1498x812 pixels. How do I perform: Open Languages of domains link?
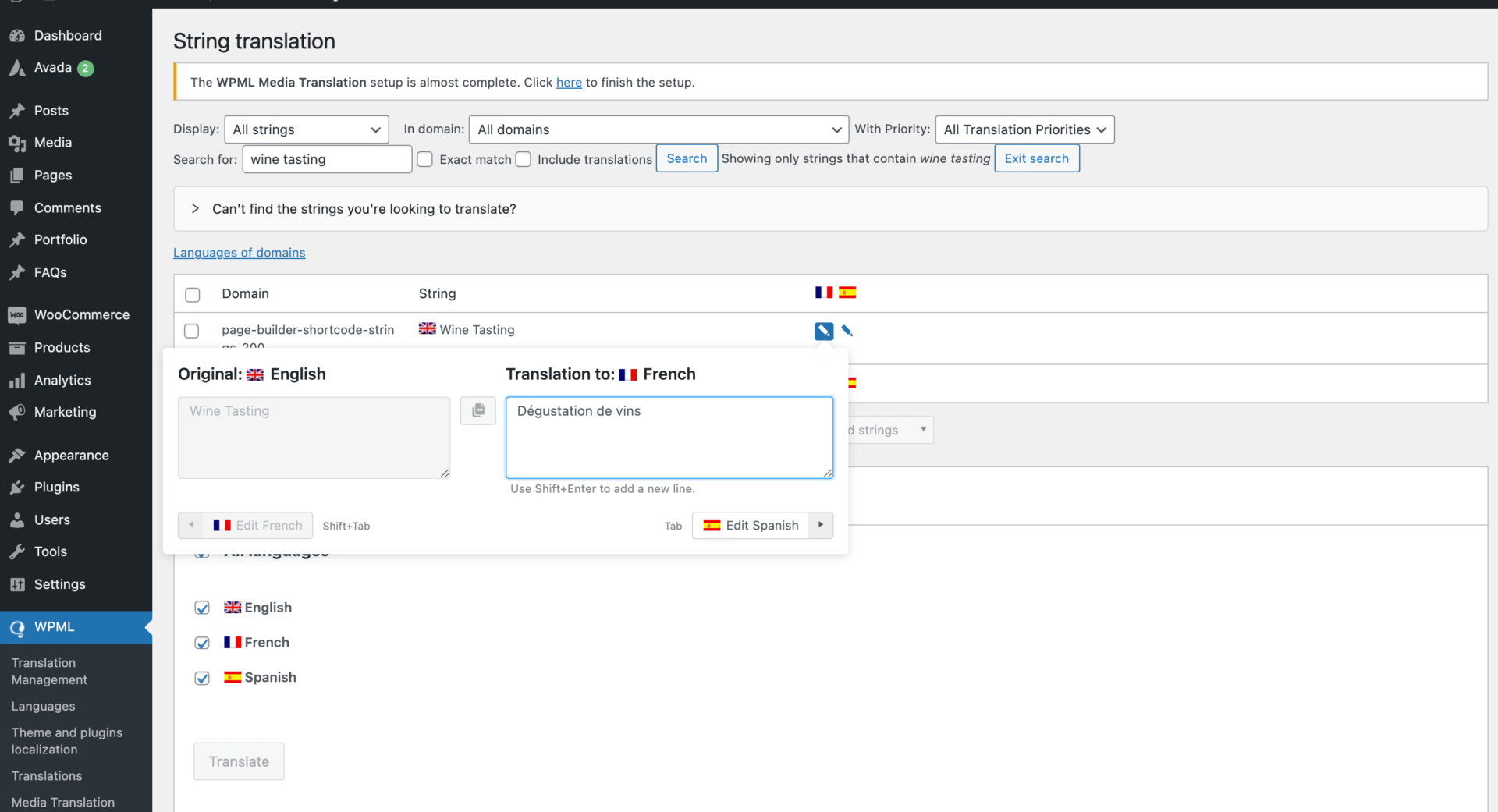(x=240, y=253)
